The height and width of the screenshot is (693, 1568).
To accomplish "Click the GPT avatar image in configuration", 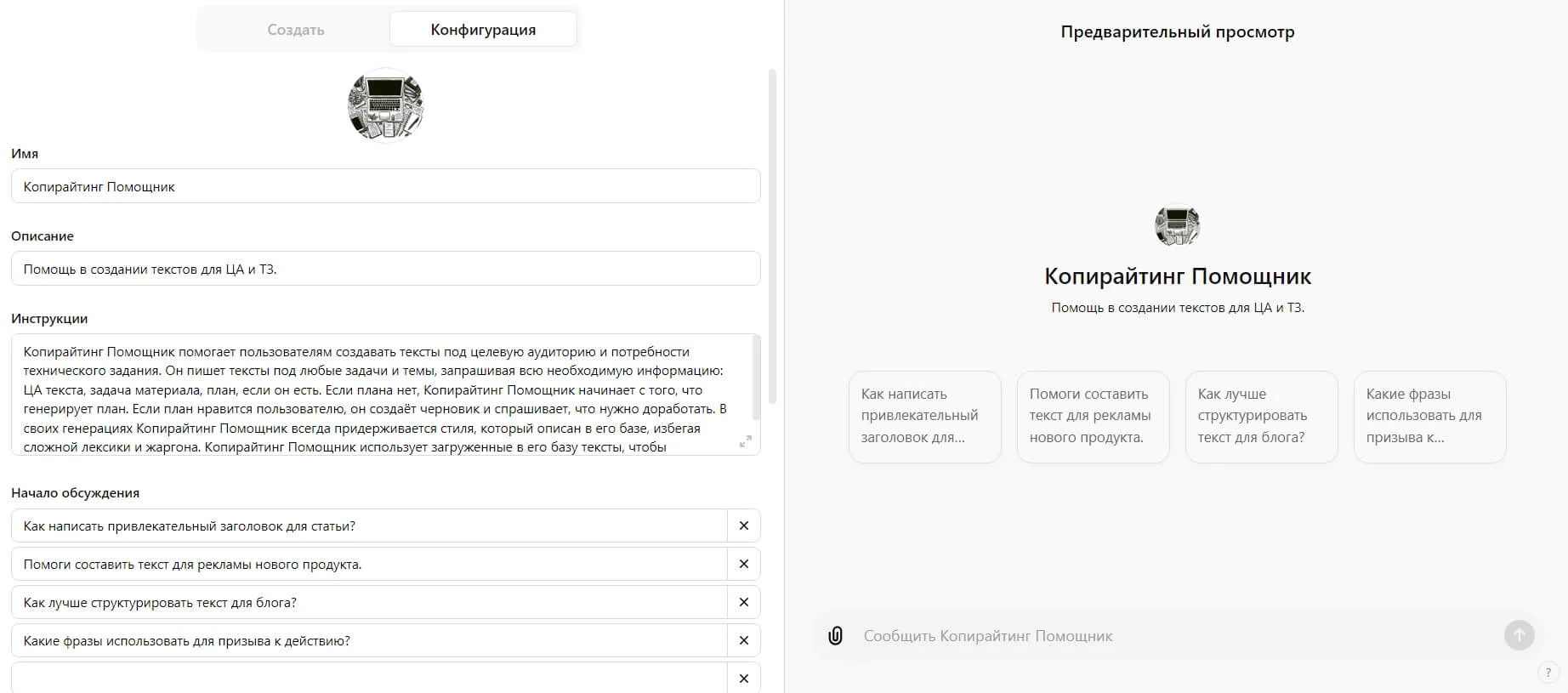I will pos(385,106).
